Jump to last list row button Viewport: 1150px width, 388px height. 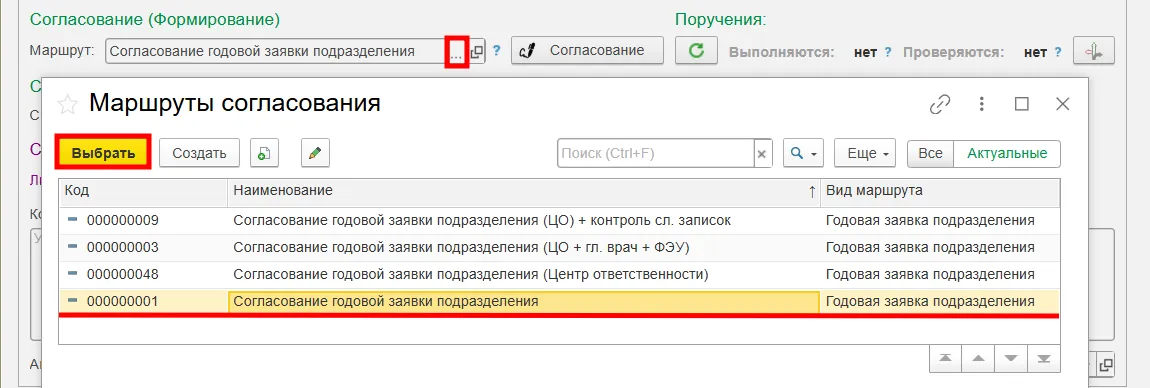click(x=1043, y=359)
